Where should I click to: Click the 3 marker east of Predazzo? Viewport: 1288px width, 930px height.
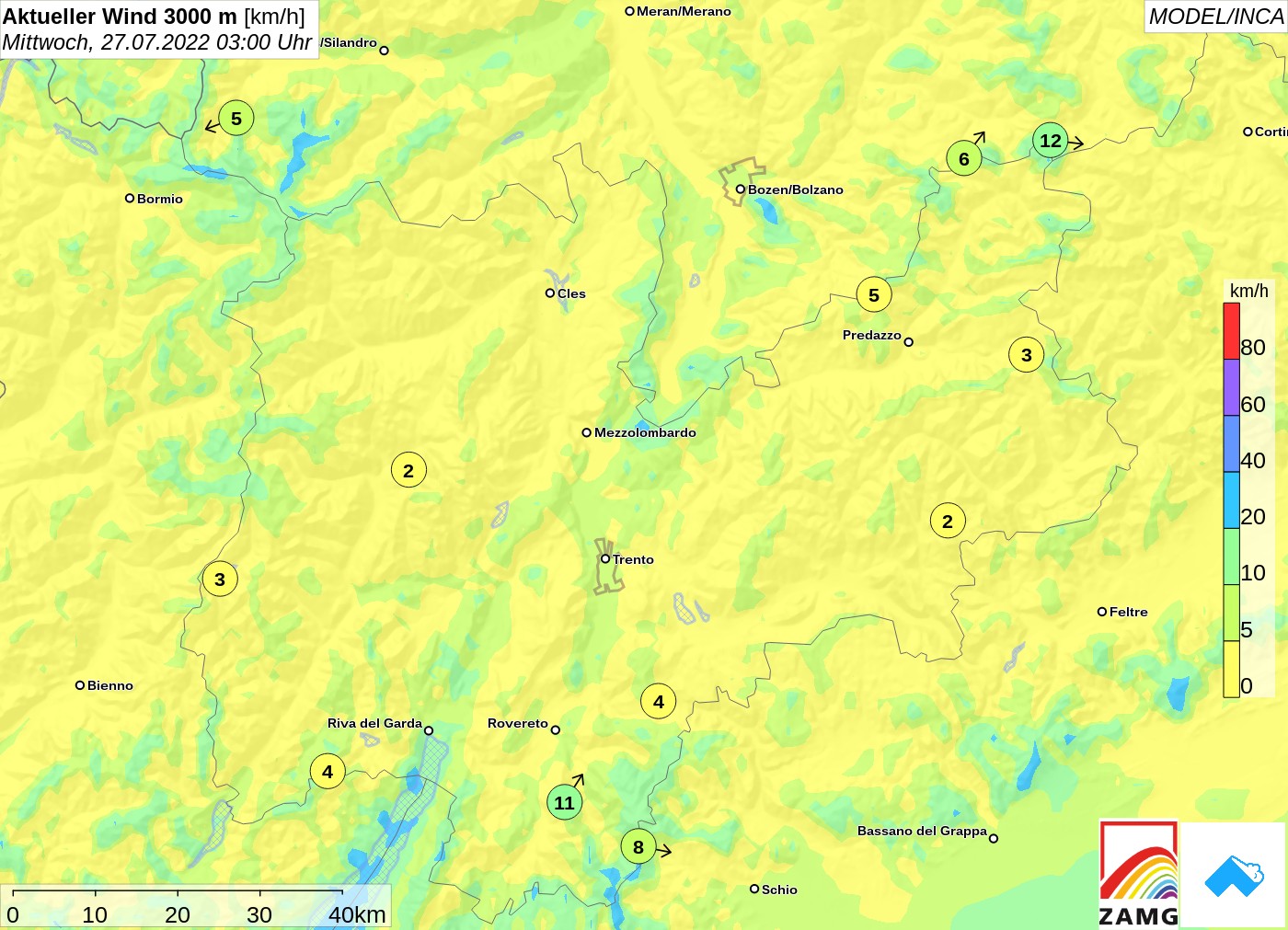pyautogui.click(x=1027, y=355)
